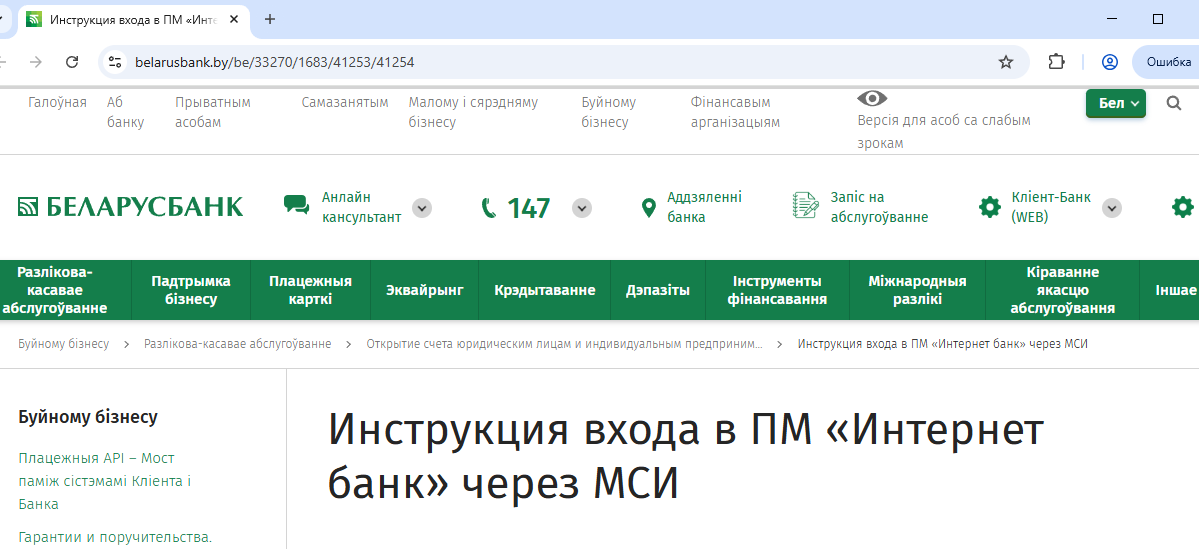The image size is (1199, 549).
Task: Click the address bar URL
Action: coord(275,62)
